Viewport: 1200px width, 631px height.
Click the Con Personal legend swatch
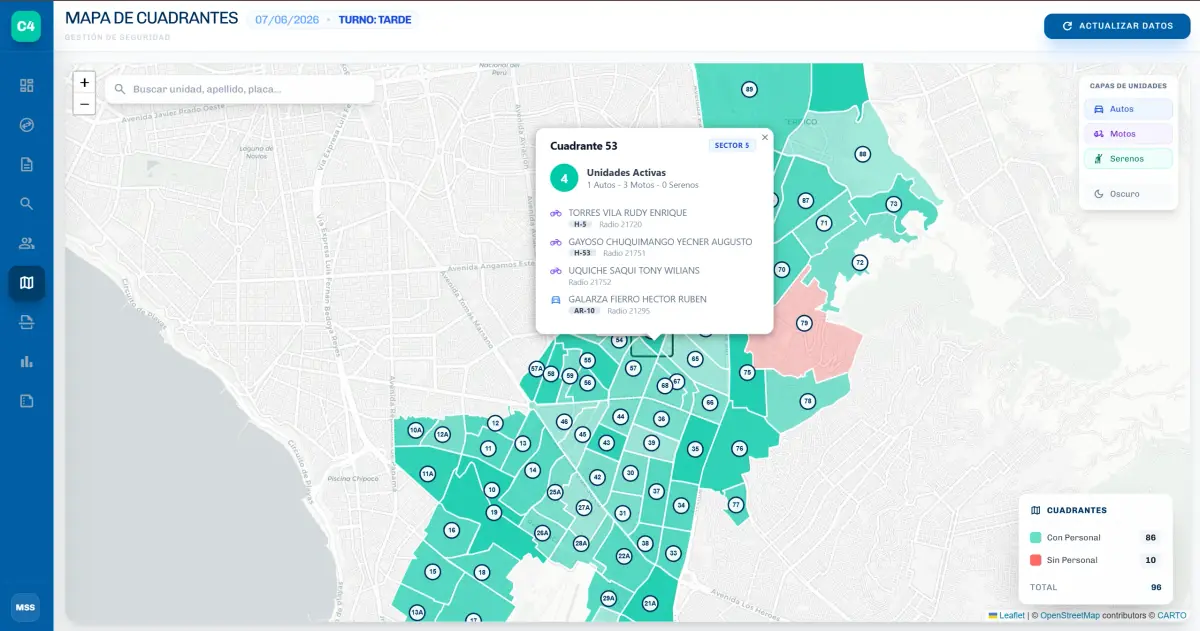tap(1036, 538)
